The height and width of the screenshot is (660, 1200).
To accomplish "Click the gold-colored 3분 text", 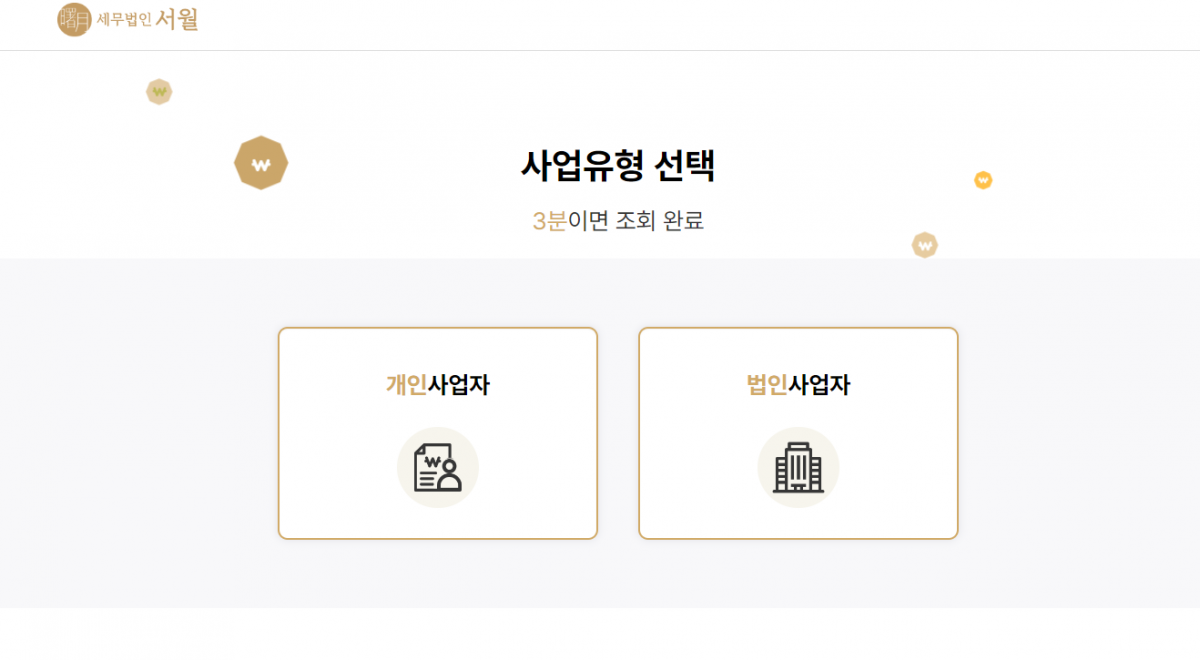I will pos(549,221).
